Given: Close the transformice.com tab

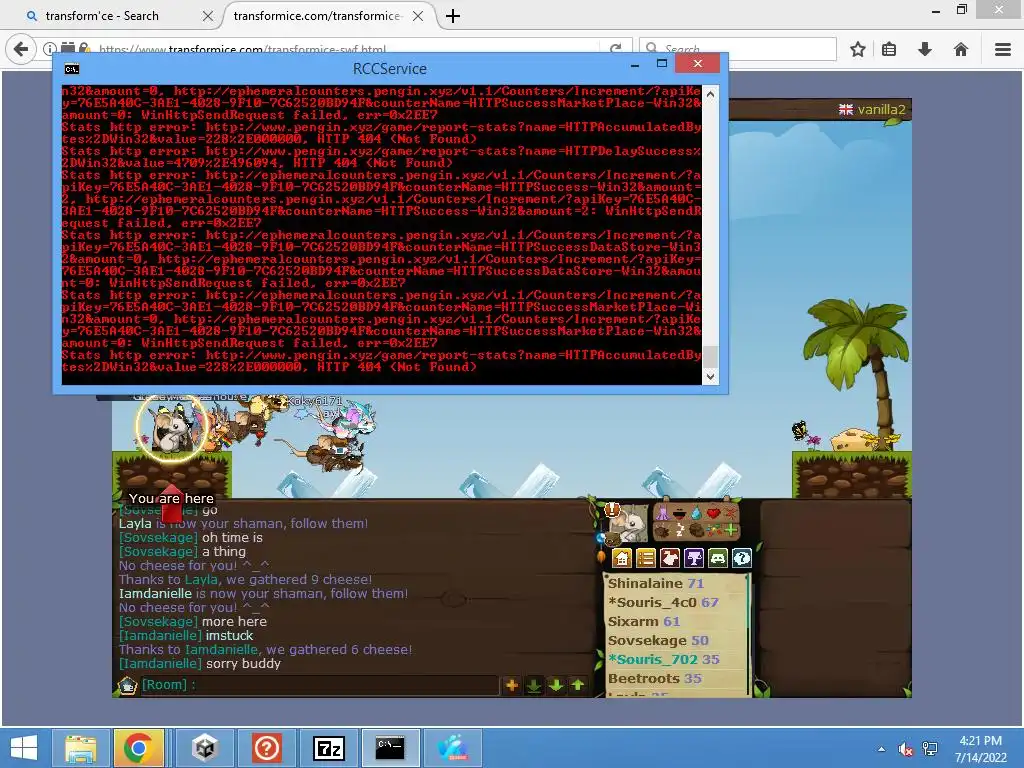Looking at the screenshot, I should [418, 16].
